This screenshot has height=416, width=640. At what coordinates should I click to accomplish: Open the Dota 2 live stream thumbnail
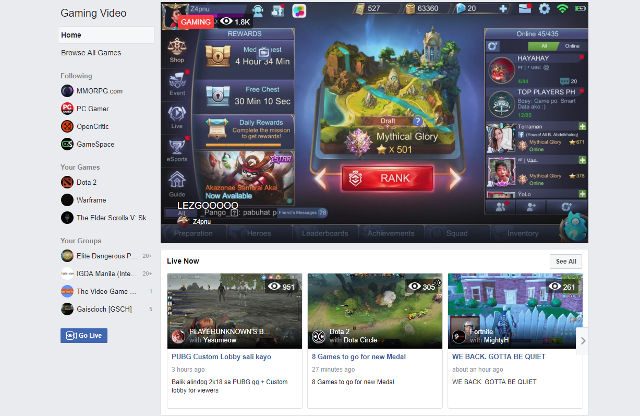(375, 311)
